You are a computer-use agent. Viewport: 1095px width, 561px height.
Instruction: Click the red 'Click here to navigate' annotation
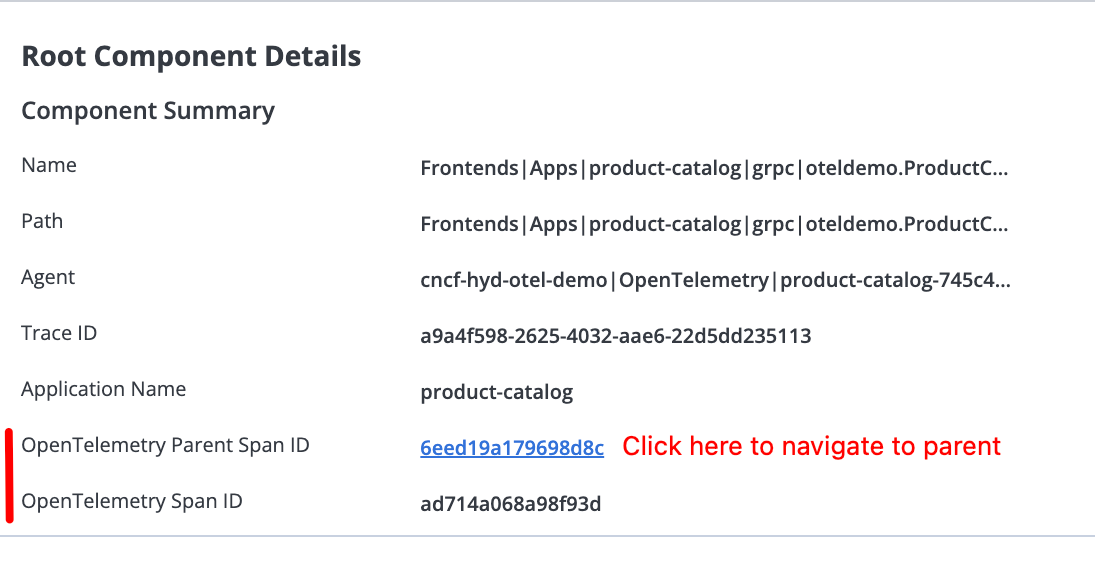tap(811, 446)
